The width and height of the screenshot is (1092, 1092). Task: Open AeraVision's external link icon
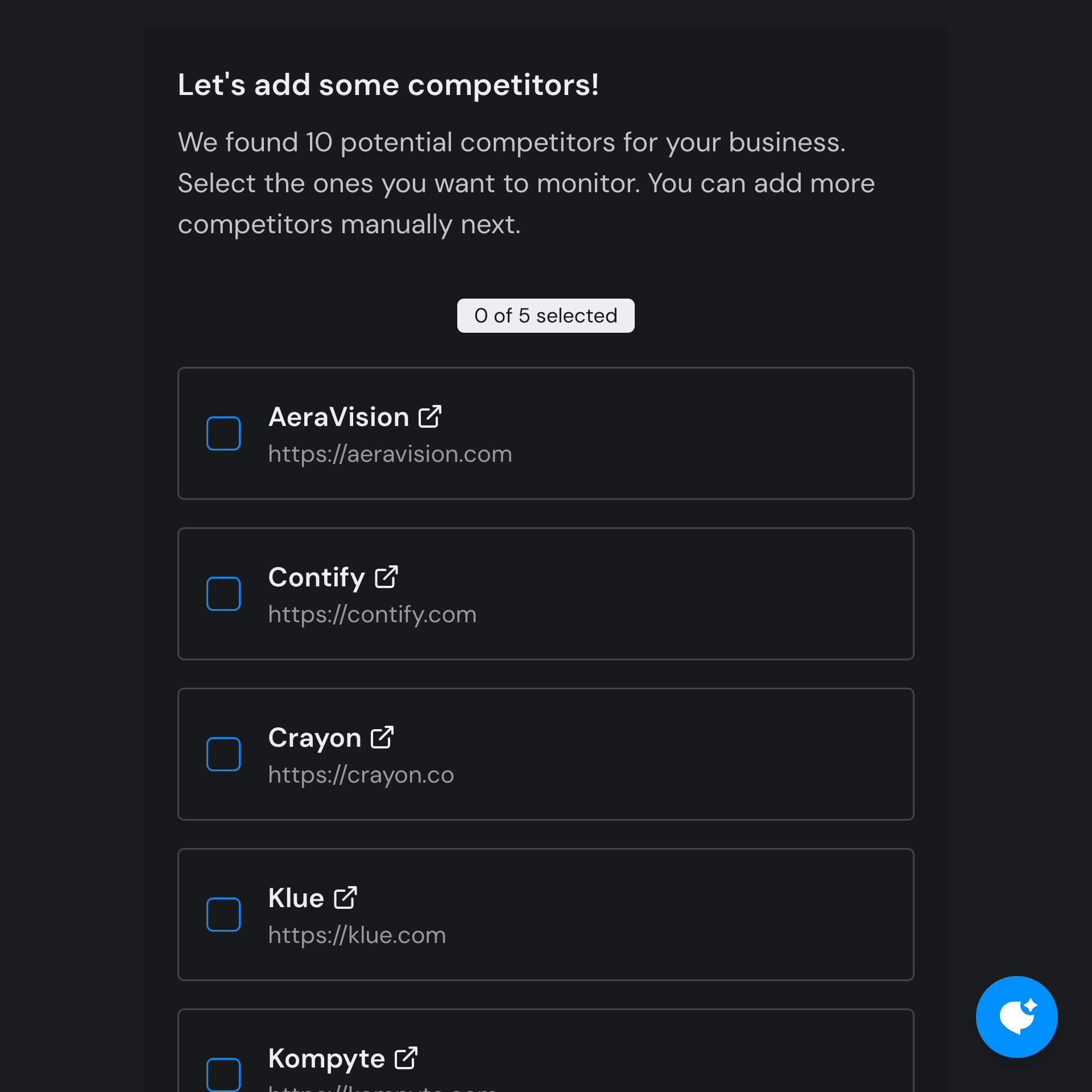429,416
